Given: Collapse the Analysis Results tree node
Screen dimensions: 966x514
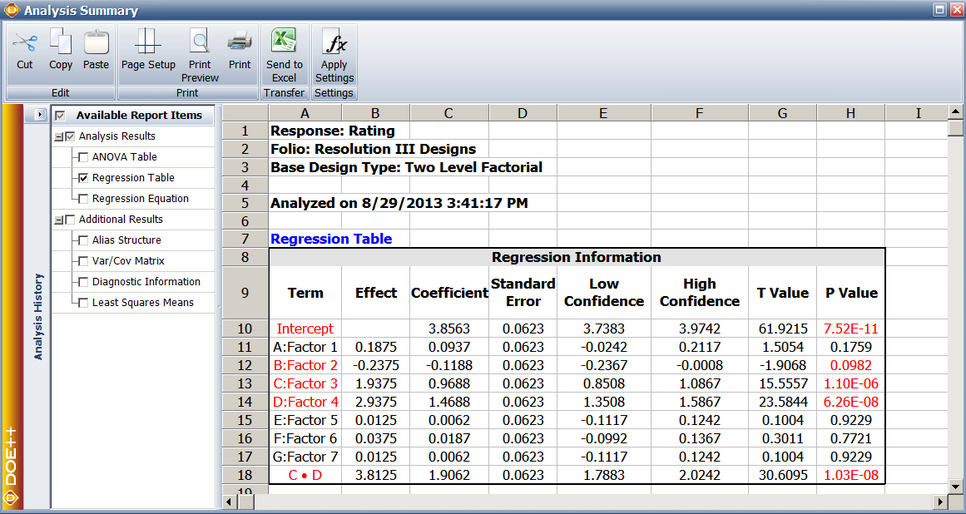Looking at the screenshot, I should point(58,136).
